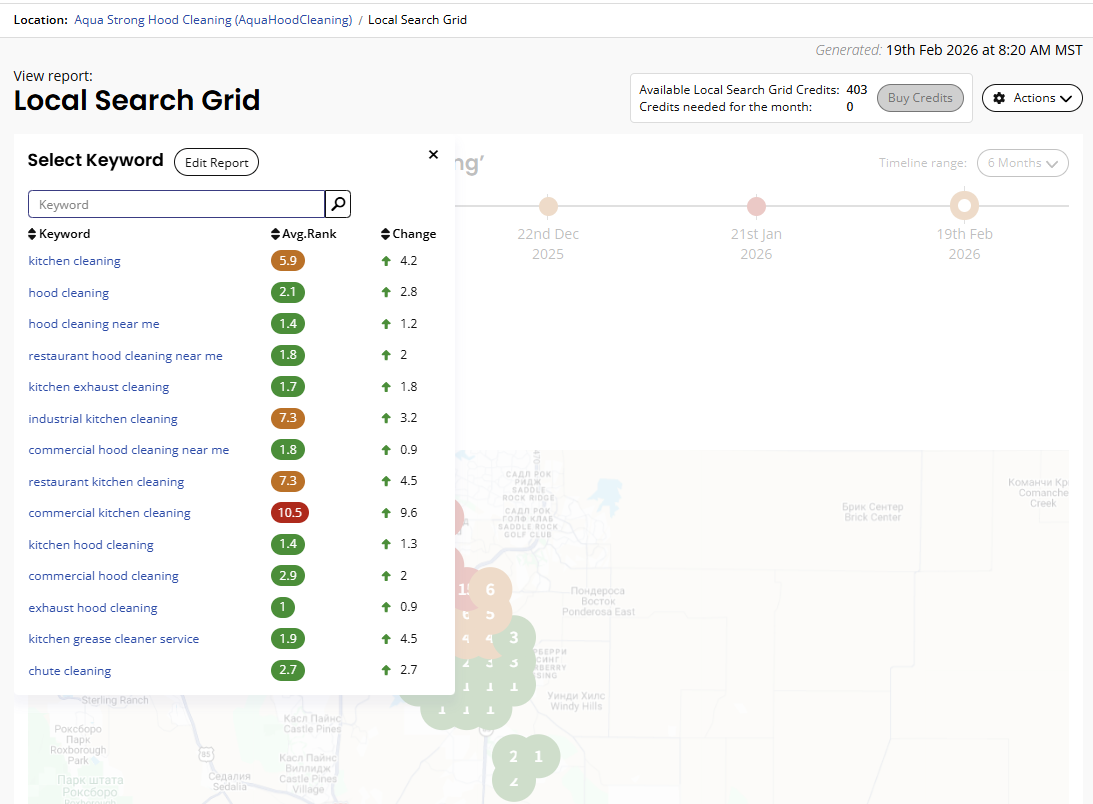Click the 5.9 rank badge for kitchen cleaning
1093x804 pixels.
coord(288,261)
